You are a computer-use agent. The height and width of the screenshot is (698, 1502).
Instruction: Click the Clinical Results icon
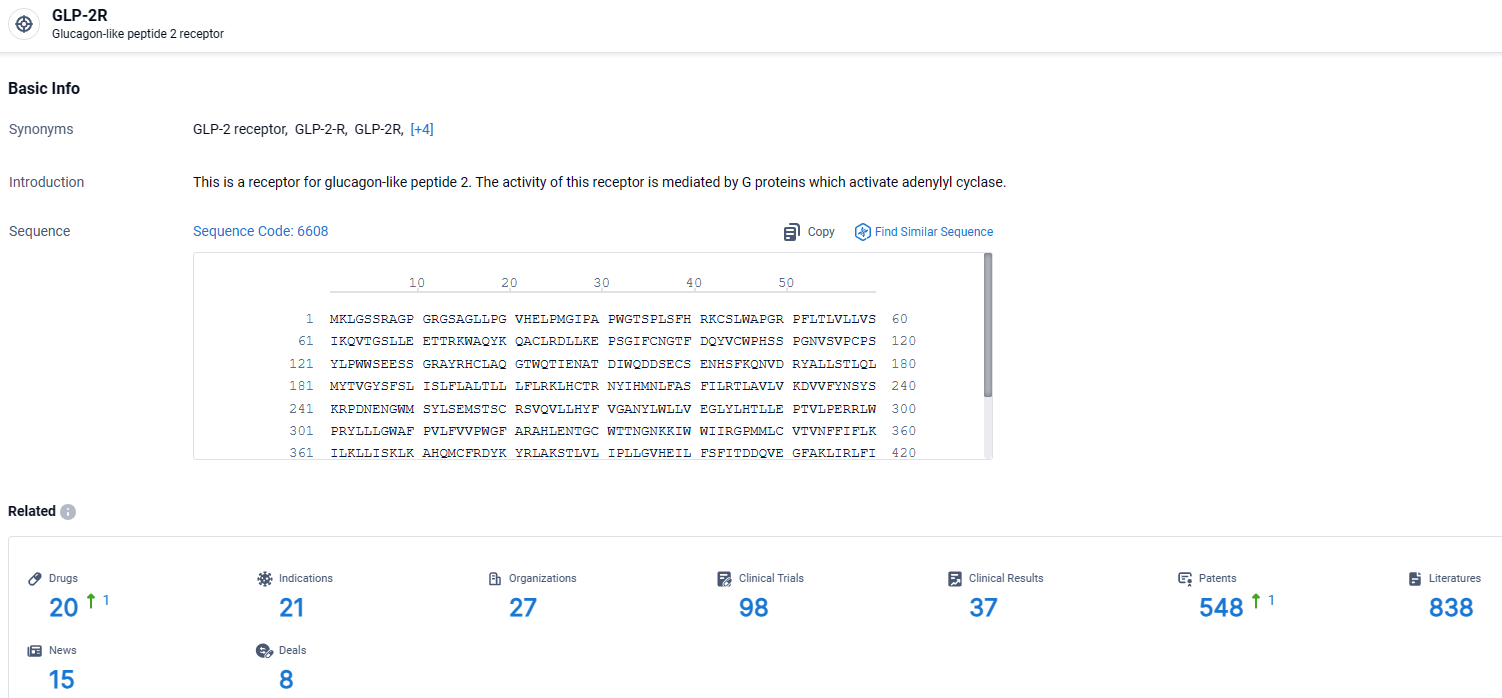click(955, 579)
